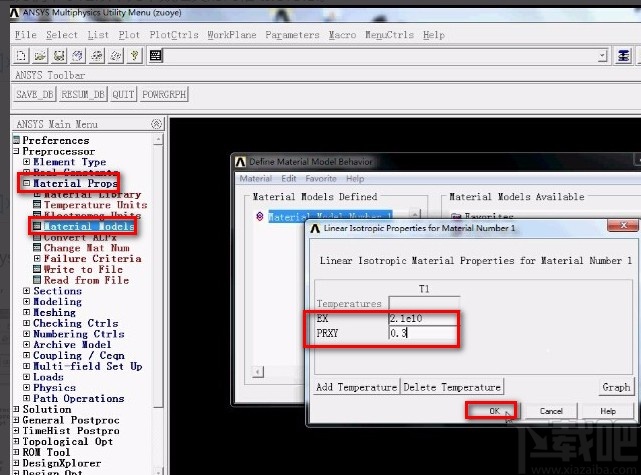Viewport: 641px width, 475px height.
Task: Select Material Models tree item
Action: click(89, 226)
